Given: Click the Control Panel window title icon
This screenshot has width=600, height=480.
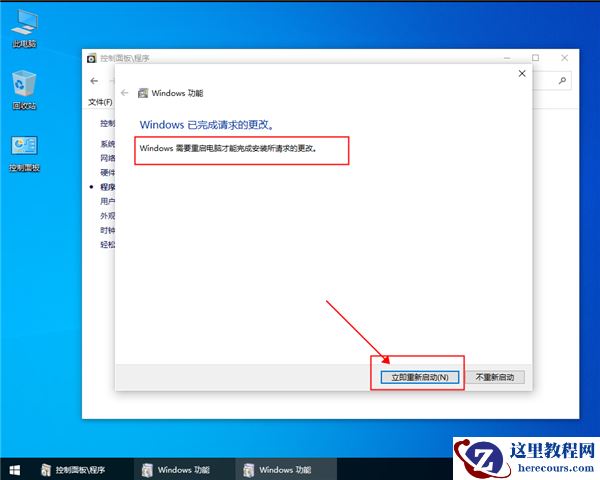Looking at the screenshot, I should (x=91, y=59).
